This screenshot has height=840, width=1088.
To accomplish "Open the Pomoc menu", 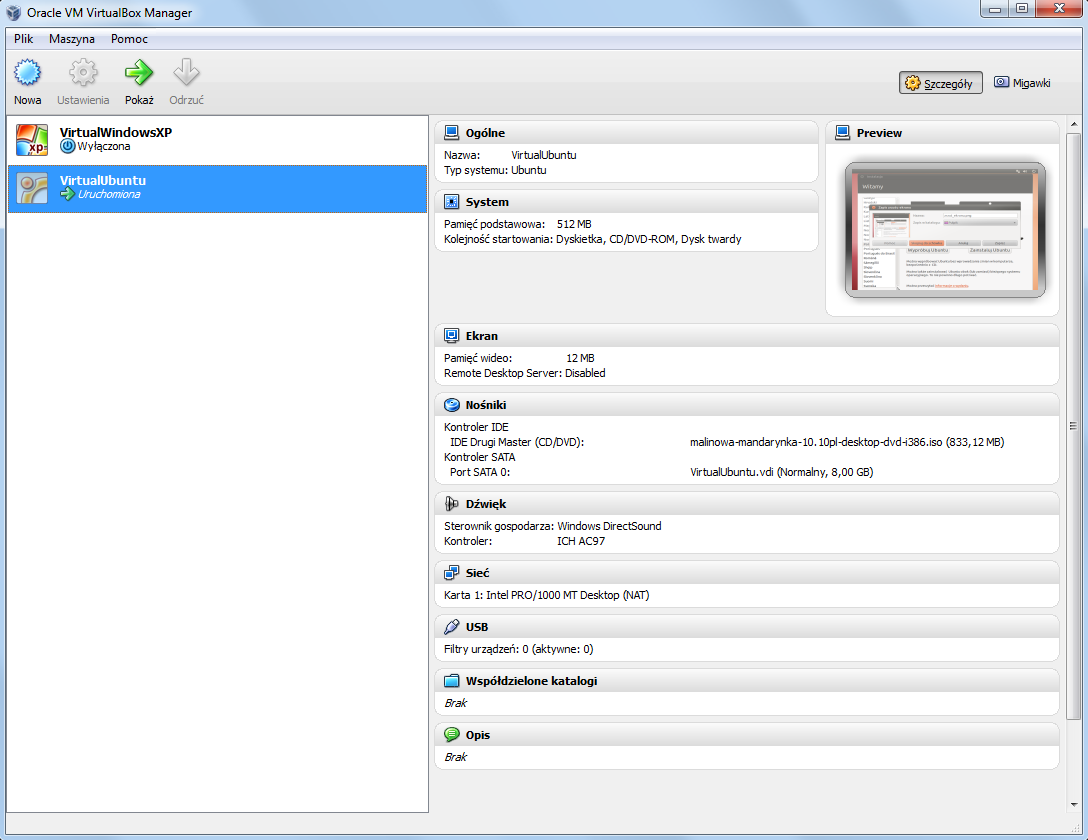I will point(129,39).
